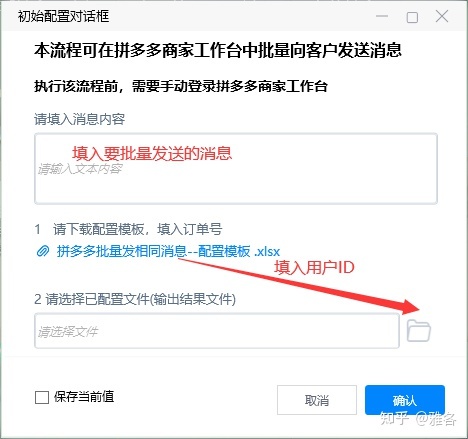This screenshot has height=439, width=468.
Task: Click the 请填入消息内容 label
Action: (x=80, y=119)
